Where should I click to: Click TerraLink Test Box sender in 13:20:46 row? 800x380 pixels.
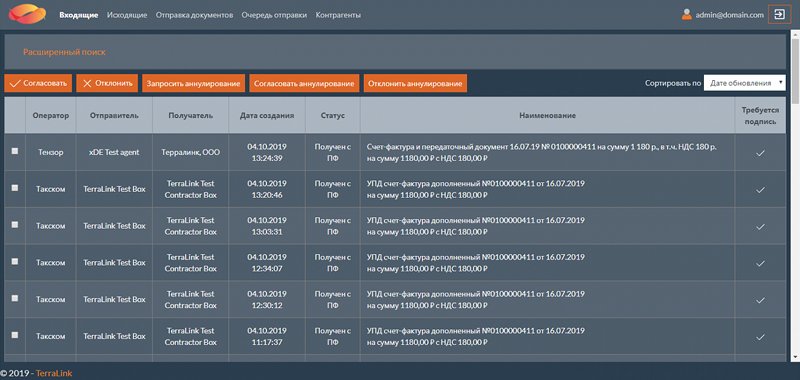(114, 189)
